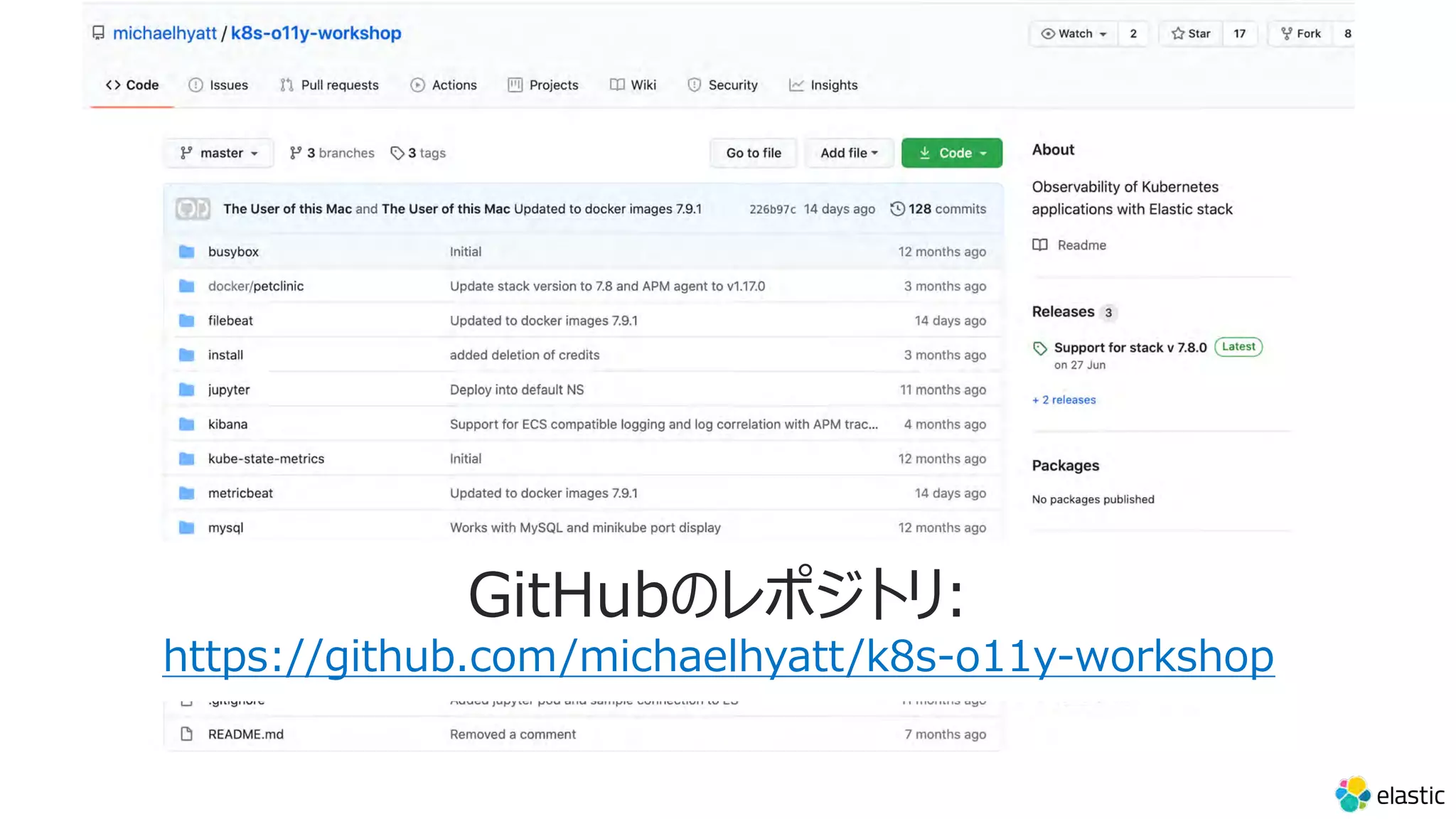Click the elastic logo

[x=1390, y=794]
